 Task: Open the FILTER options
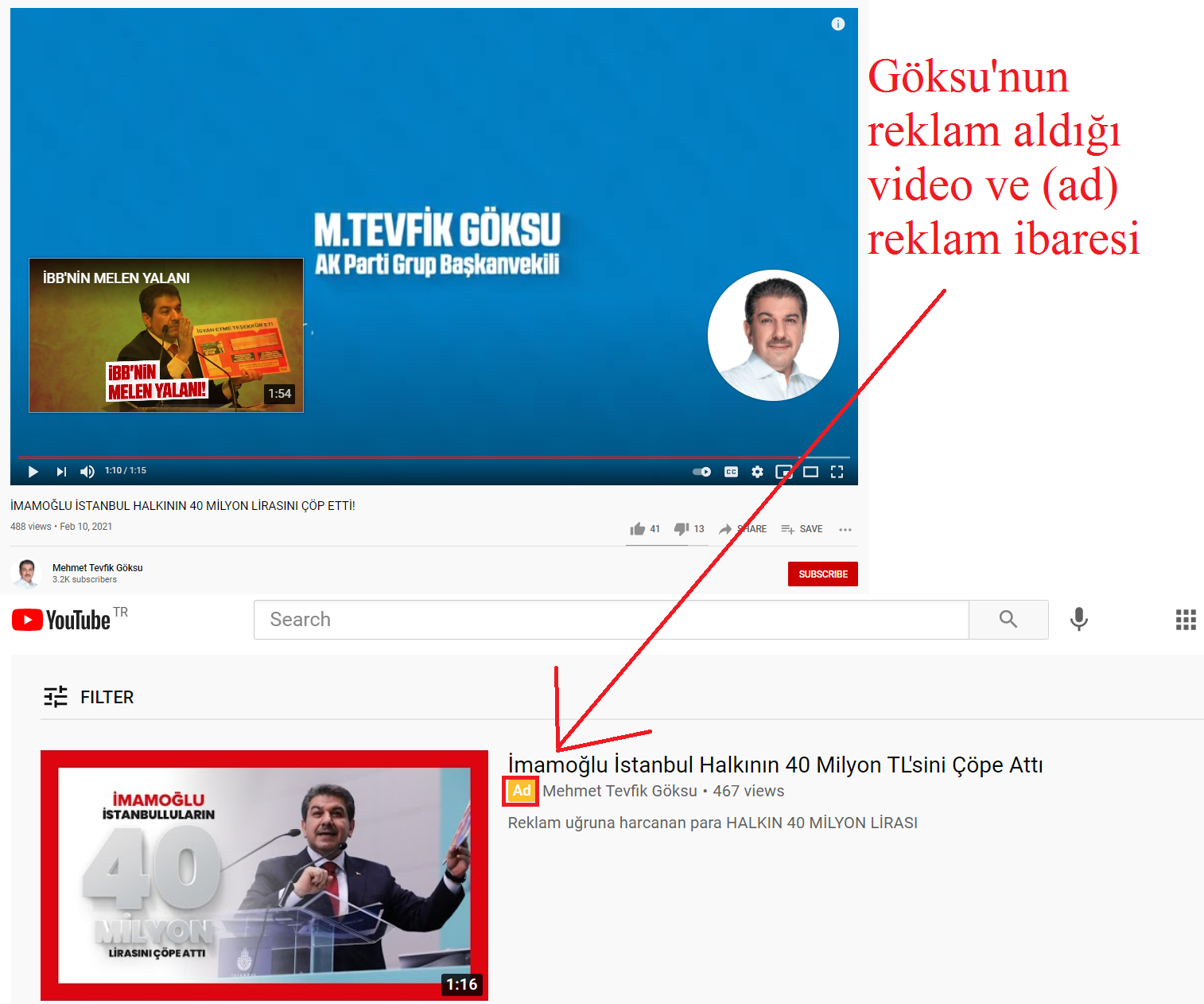click(x=88, y=697)
